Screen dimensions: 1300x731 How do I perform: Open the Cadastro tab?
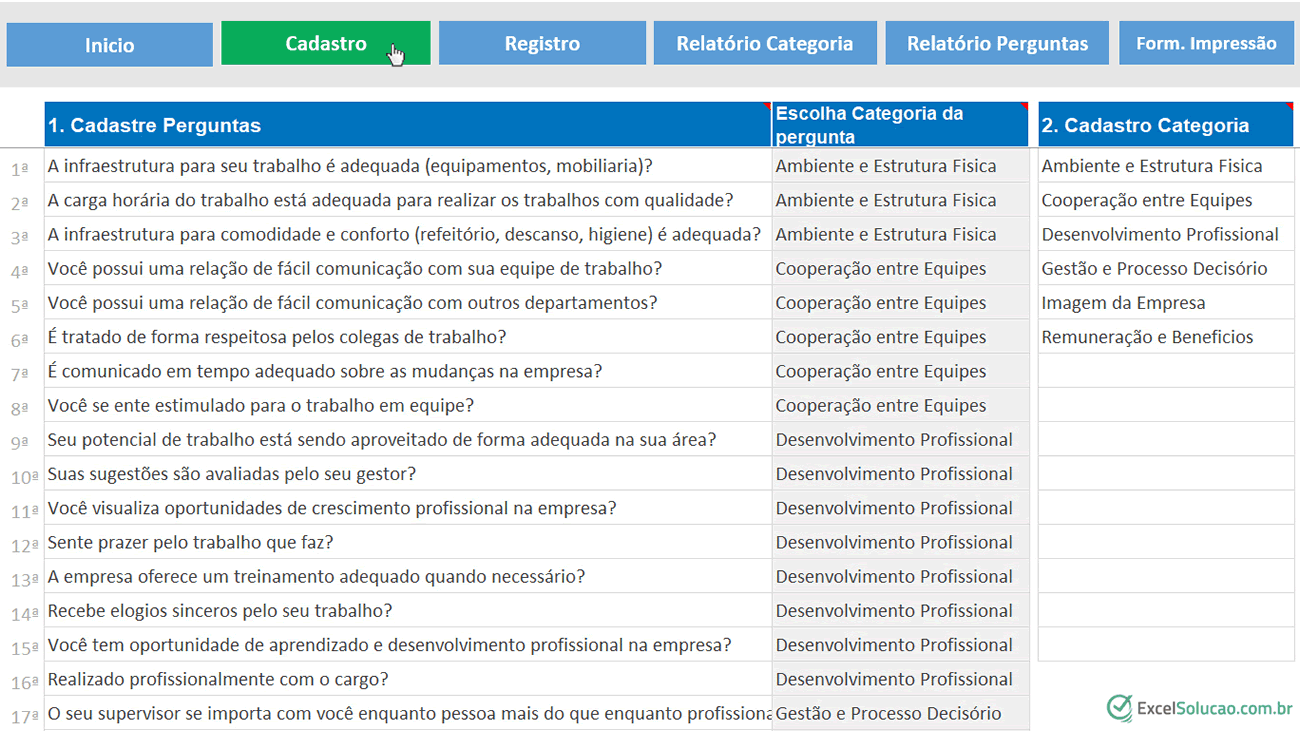(326, 44)
